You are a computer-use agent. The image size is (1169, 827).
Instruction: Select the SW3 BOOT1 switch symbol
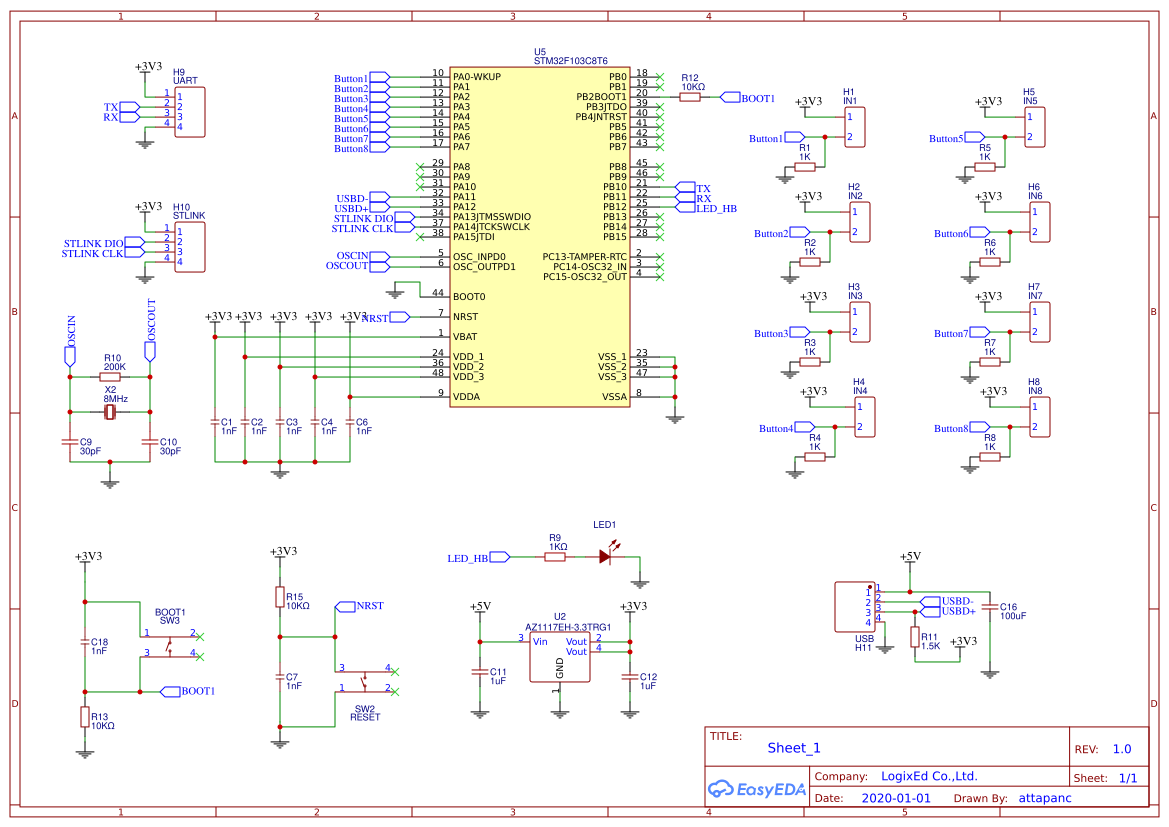pos(170,645)
